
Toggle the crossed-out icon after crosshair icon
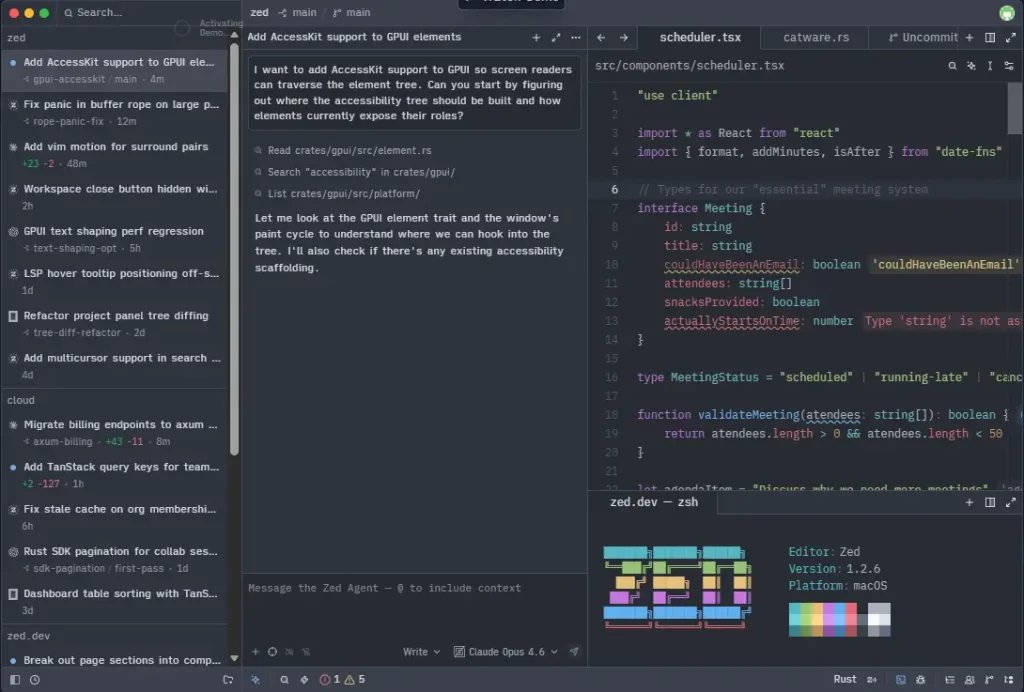tap(289, 652)
